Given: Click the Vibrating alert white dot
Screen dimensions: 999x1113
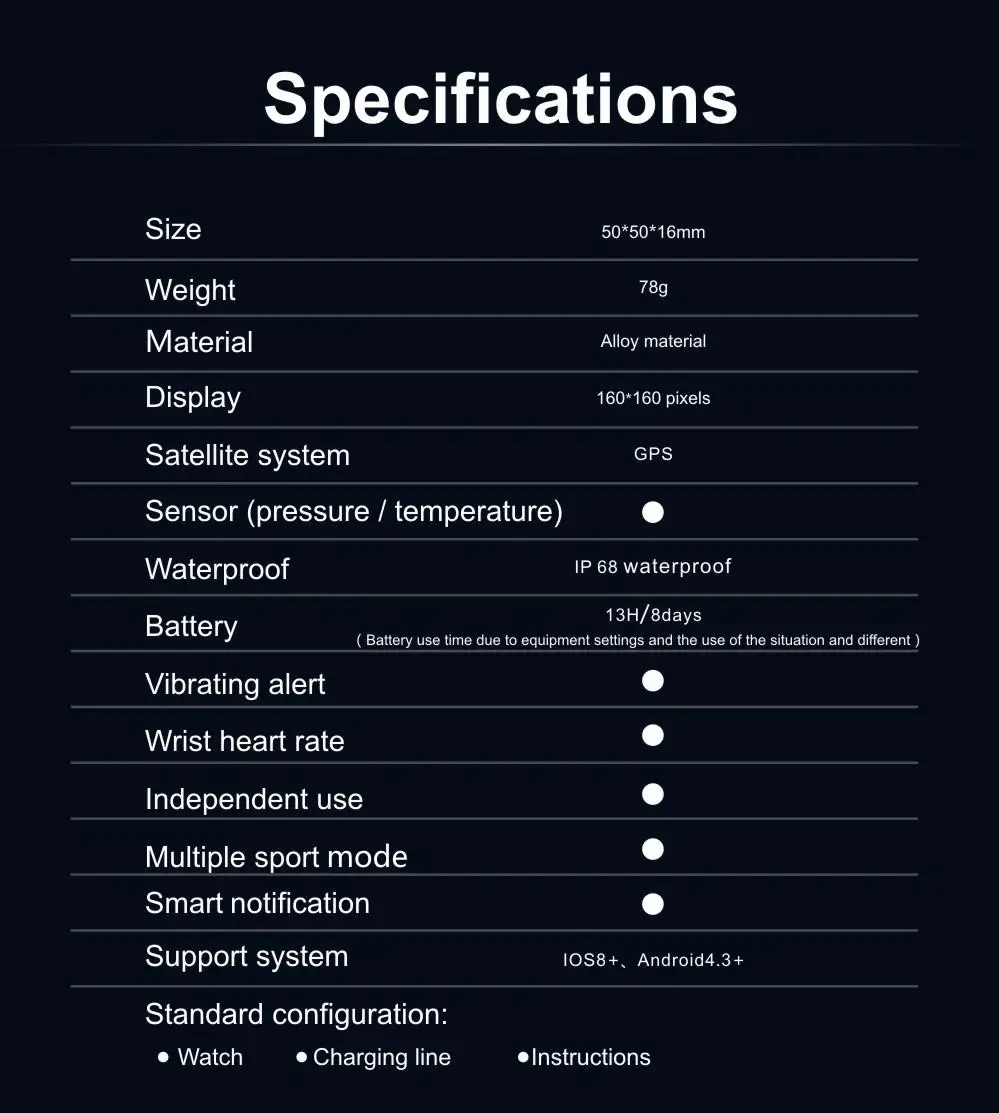Looking at the screenshot, I should [x=653, y=681].
